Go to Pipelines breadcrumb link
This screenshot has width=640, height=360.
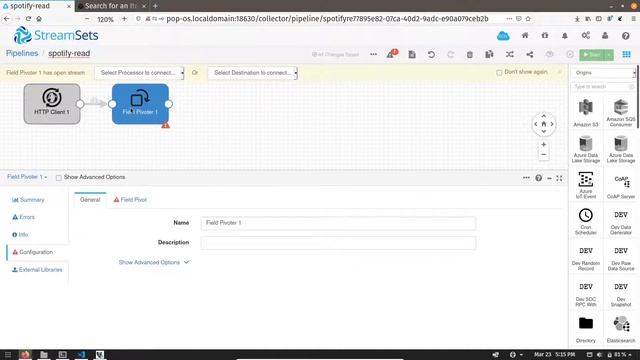(x=22, y=53)
